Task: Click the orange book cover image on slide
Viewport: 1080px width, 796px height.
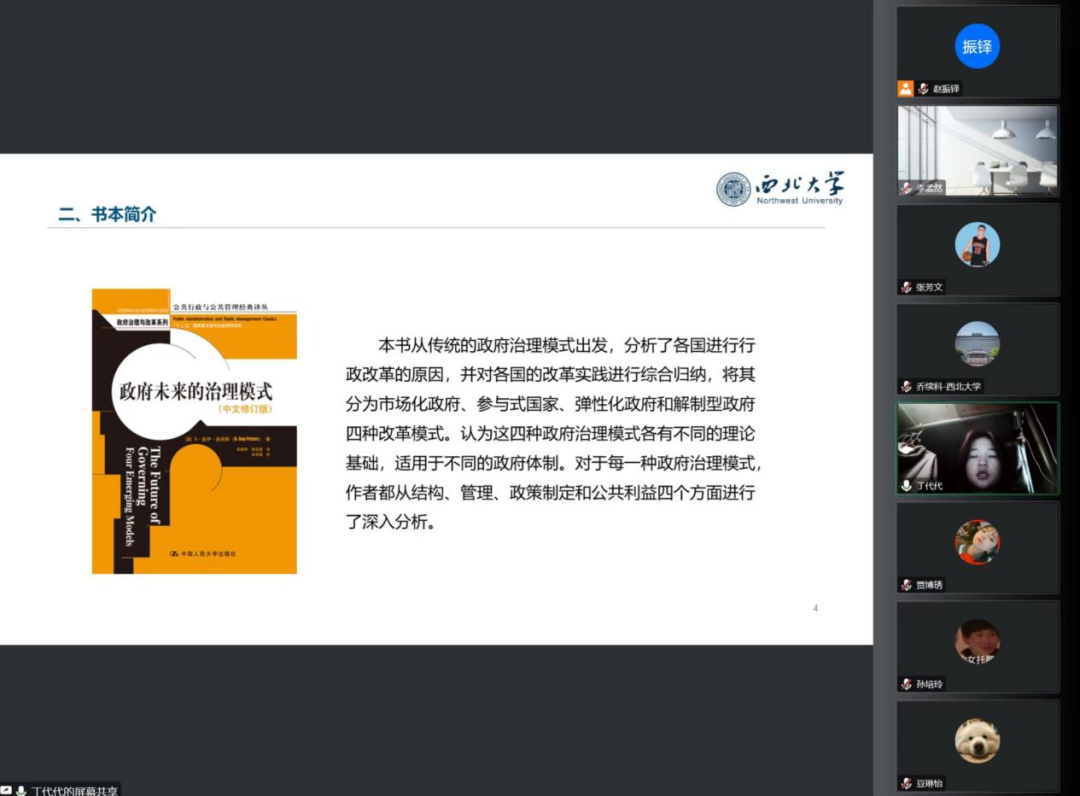Action: (194, 431)
